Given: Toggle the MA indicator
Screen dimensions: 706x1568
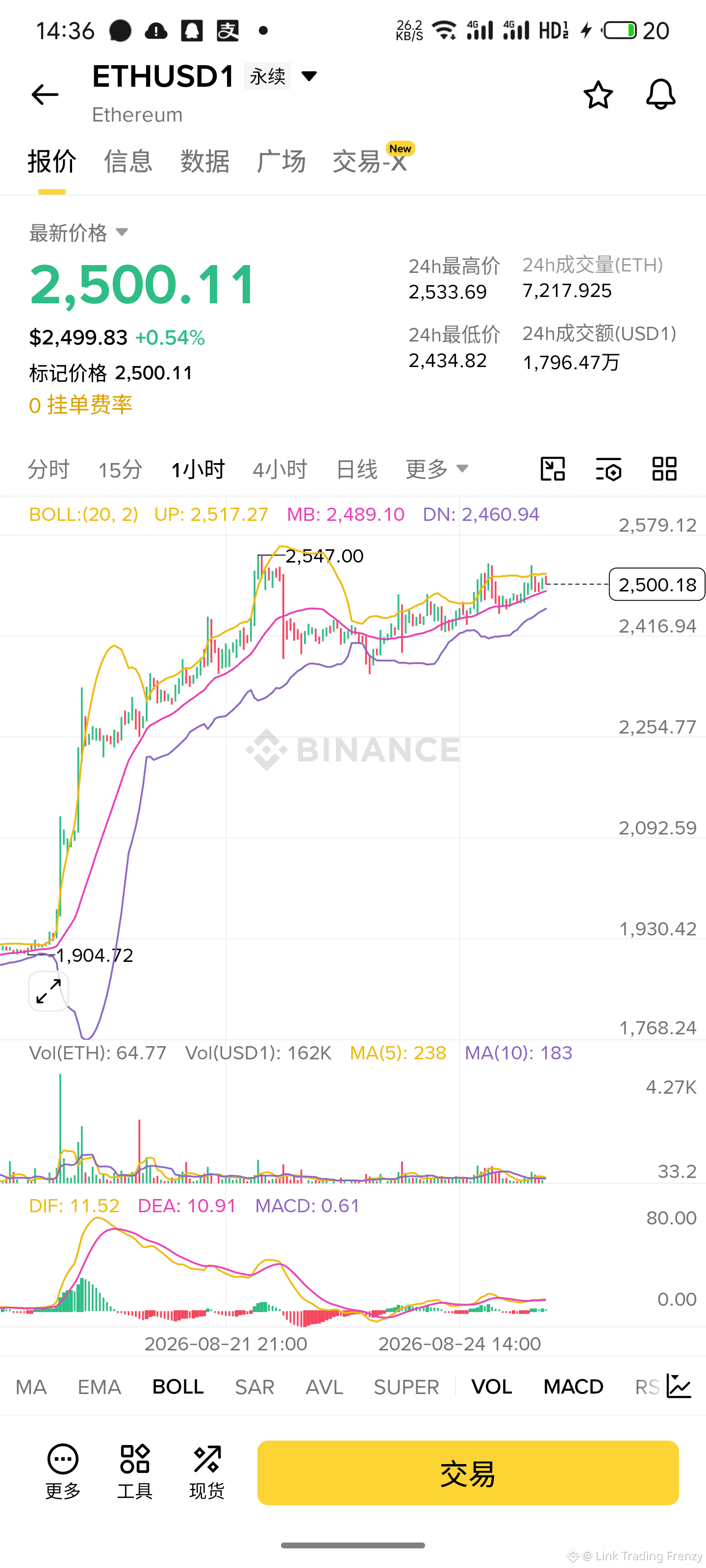Looking at the screenshot, I should [x=31, y=1387].
